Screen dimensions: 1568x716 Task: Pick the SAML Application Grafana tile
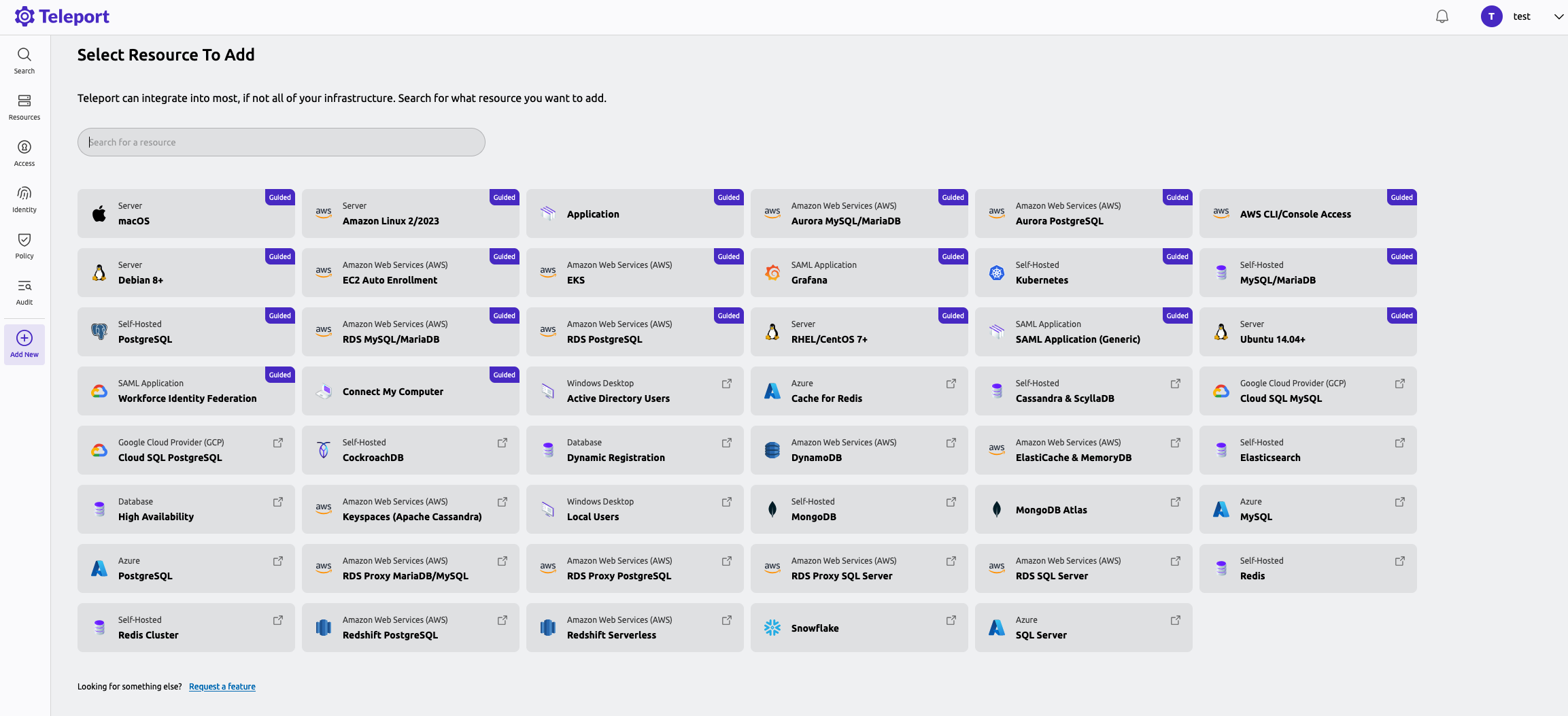[x=859, y=273]
